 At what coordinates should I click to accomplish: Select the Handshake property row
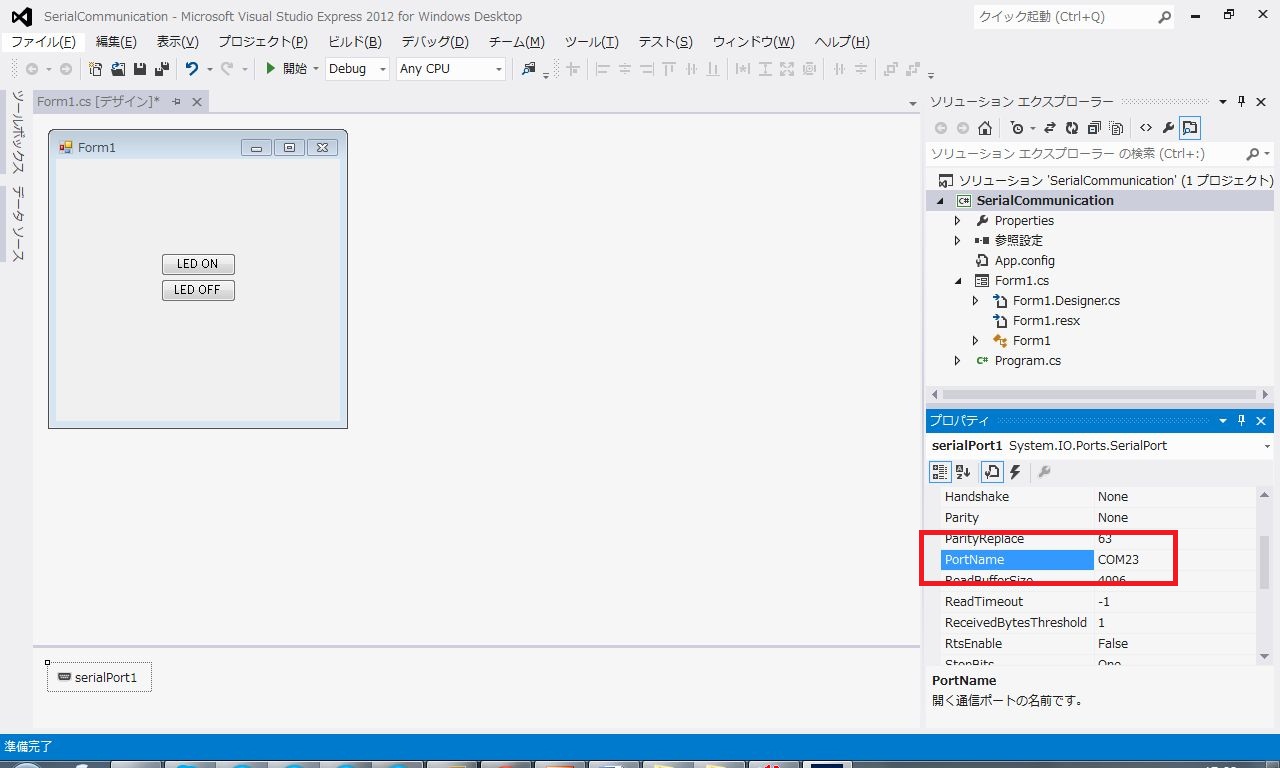(1098, 496)
